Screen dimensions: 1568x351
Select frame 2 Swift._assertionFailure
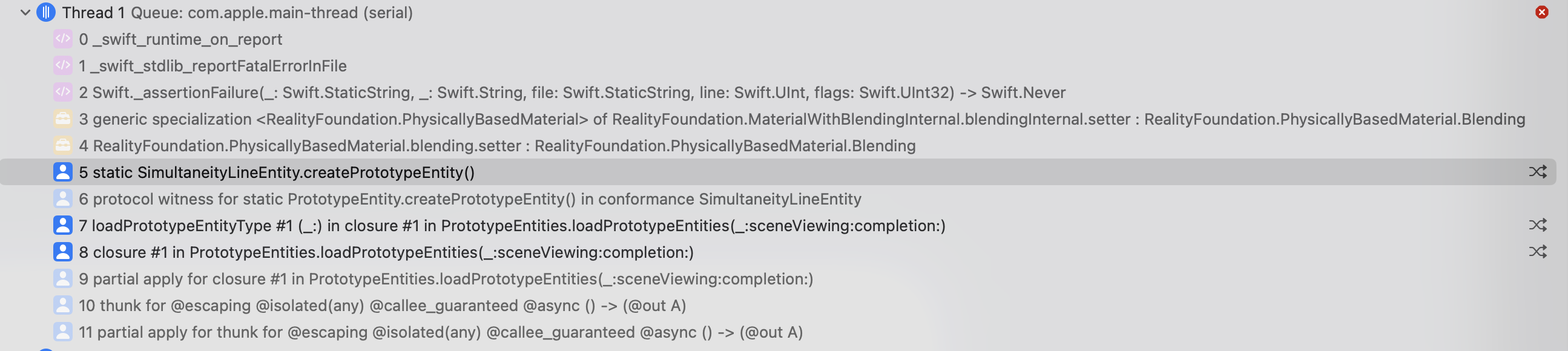click(572, 93)
